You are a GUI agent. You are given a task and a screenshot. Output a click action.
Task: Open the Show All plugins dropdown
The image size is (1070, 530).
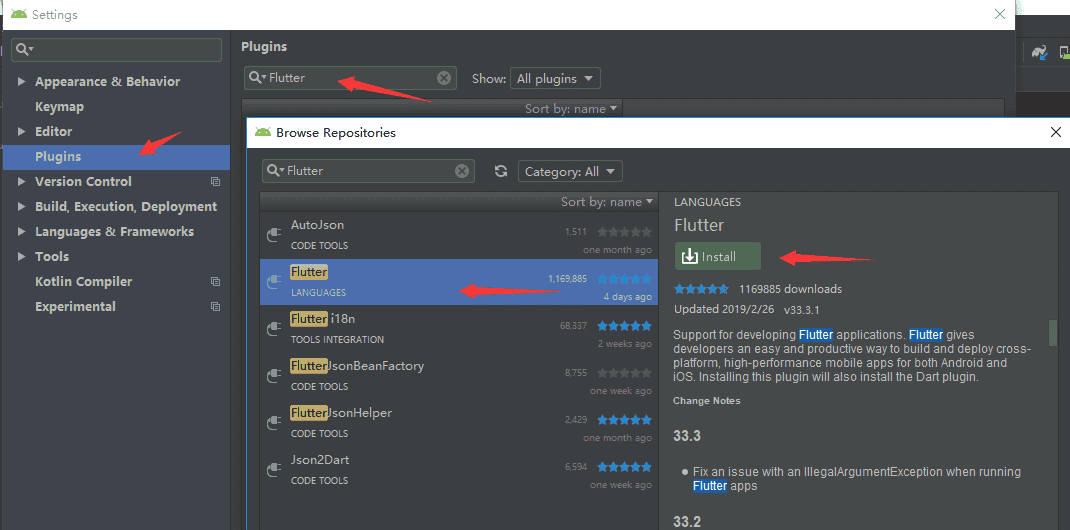point(555,78)
